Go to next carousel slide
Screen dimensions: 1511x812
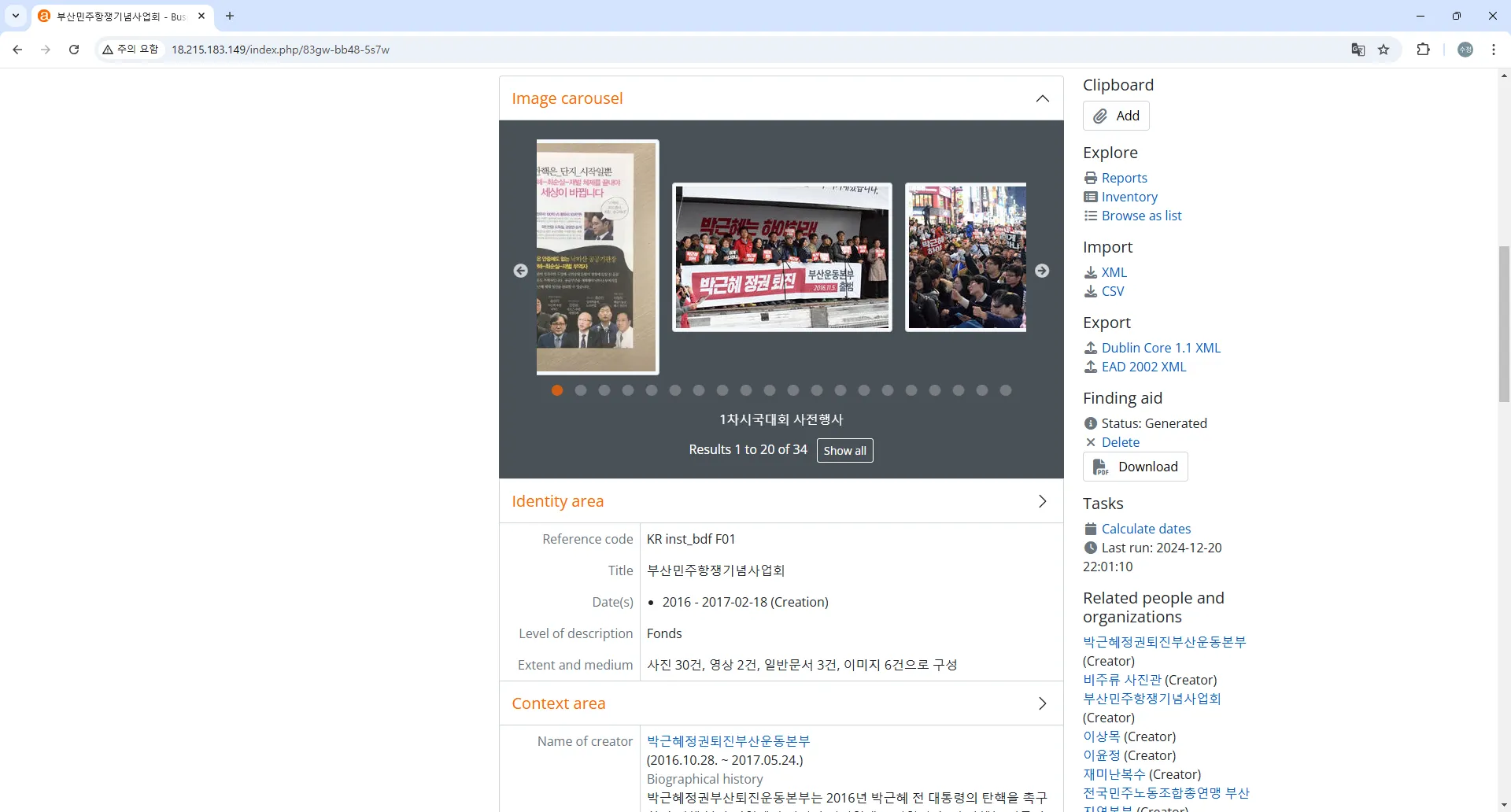(1042, 271)
